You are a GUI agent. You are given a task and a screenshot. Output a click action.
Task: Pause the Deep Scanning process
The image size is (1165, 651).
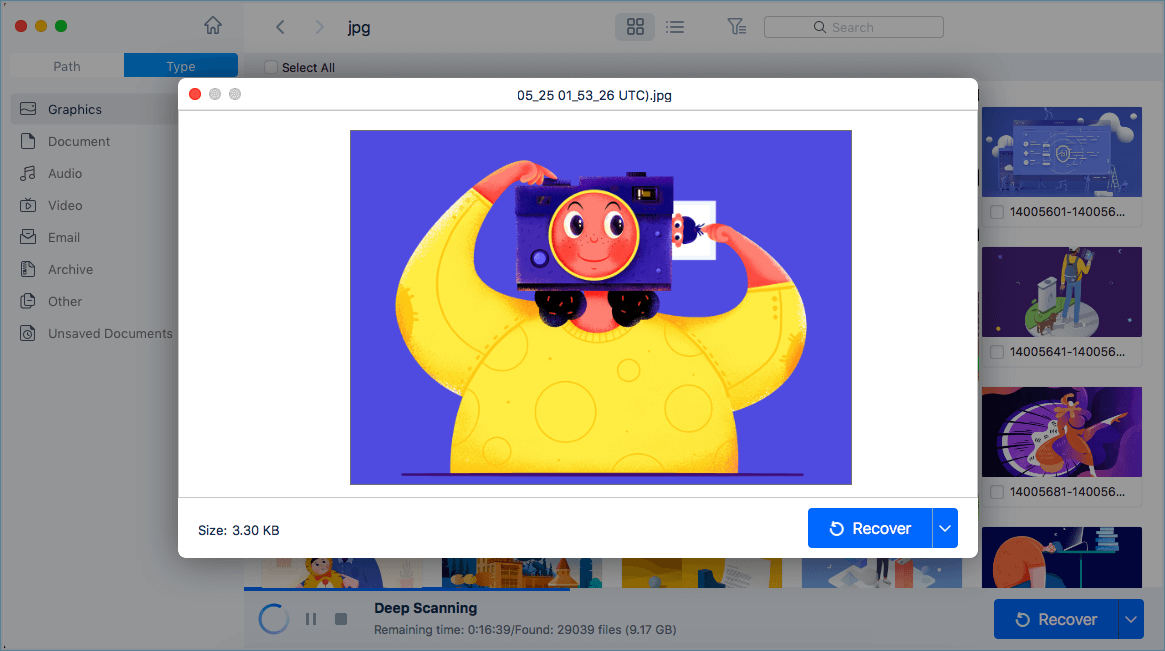point(311,619)
